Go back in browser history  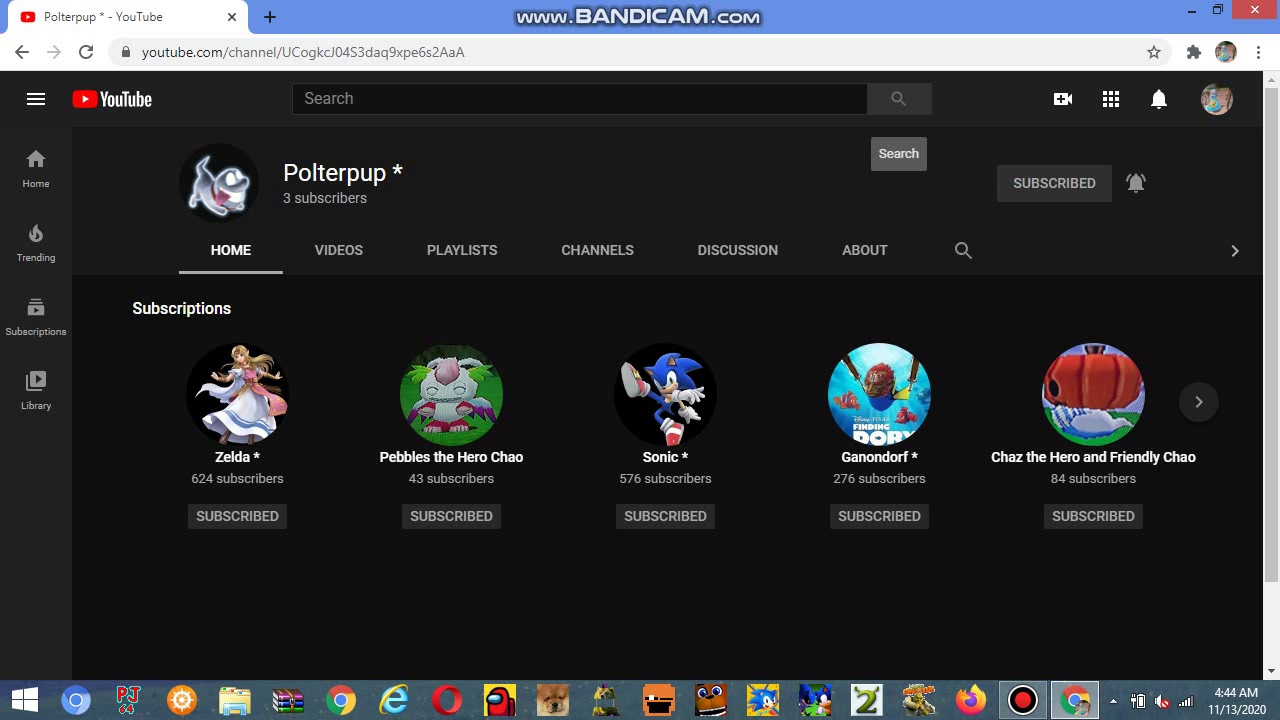(x=22, y=52)
